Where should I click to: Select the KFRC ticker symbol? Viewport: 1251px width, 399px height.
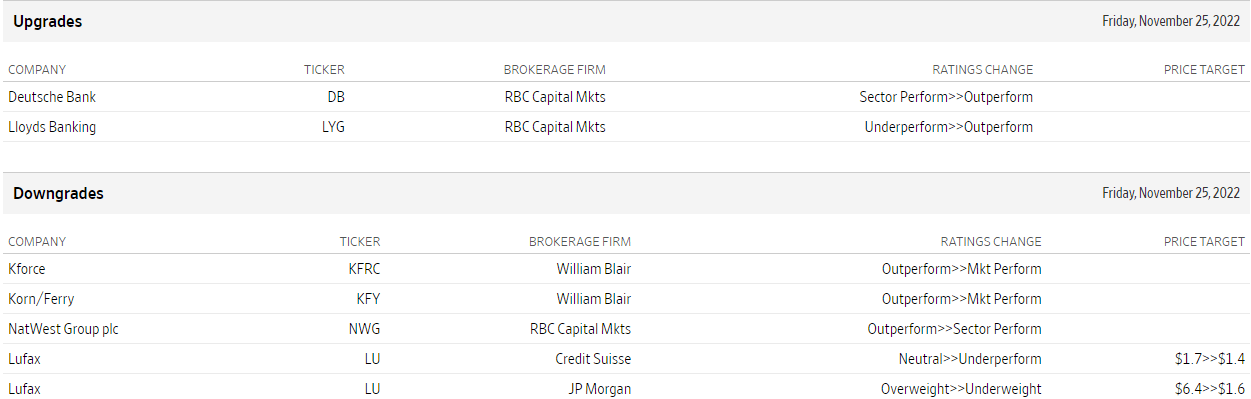[364, 269]
